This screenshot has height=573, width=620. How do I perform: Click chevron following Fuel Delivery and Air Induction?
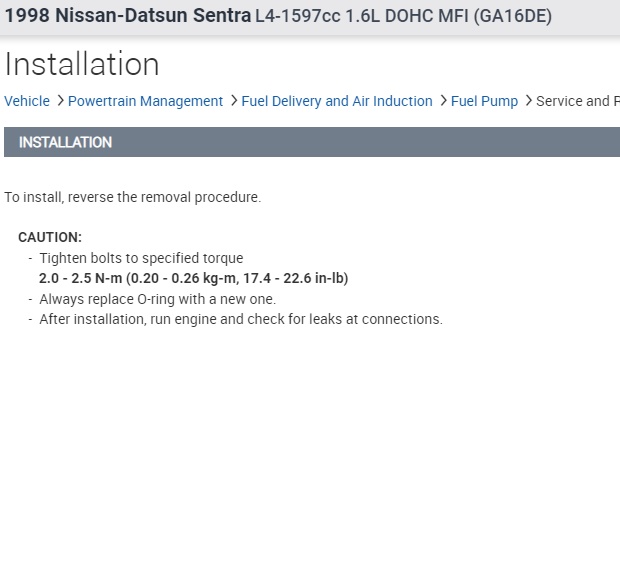tap(443, 101)
